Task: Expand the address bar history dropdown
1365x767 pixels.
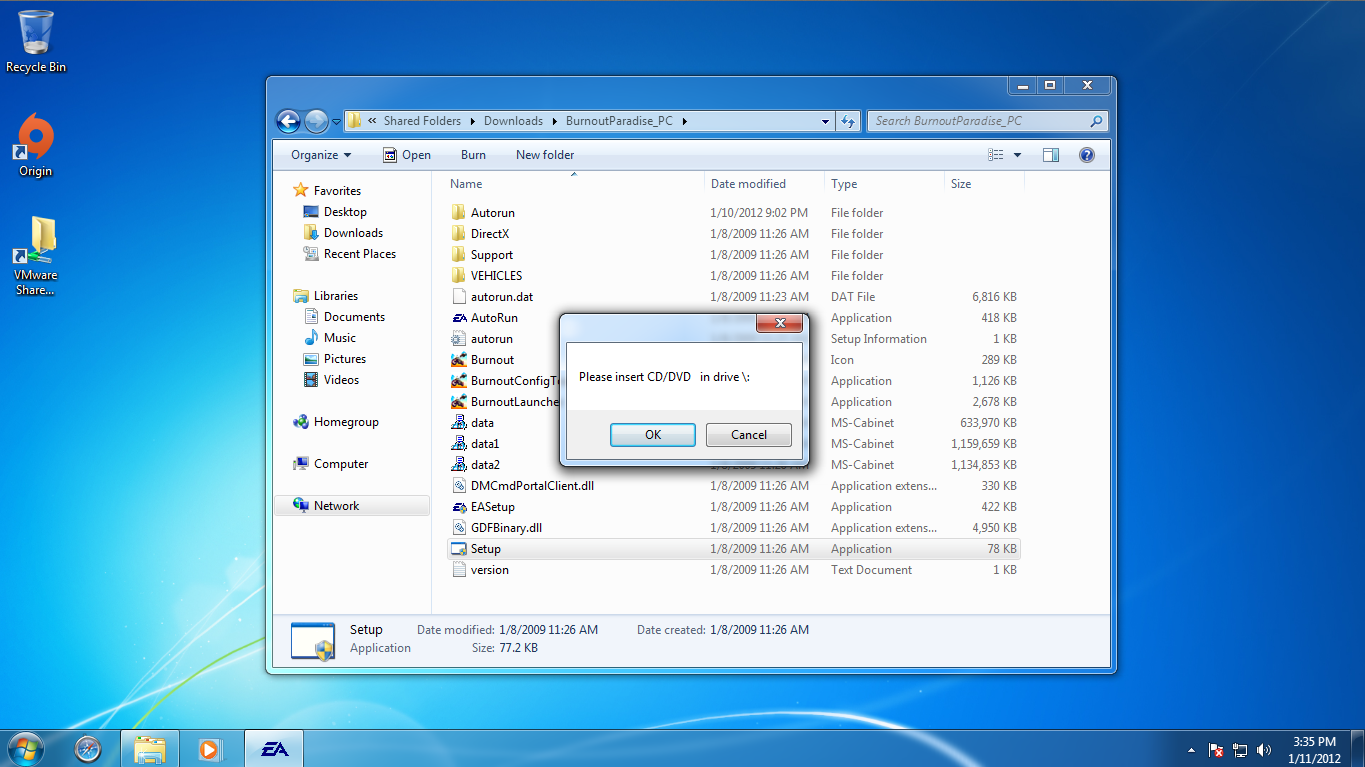Action: 826,121
